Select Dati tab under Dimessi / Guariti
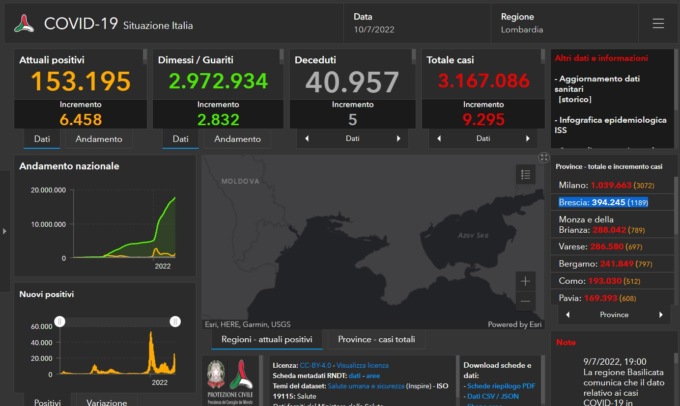680x406 pixels. point(180,139)
